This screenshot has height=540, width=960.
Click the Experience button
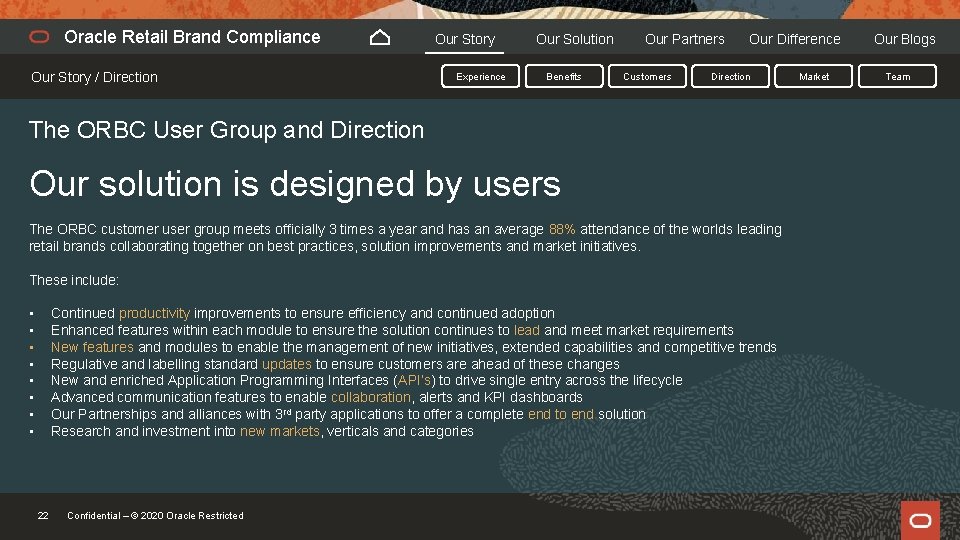coord(481,77)
